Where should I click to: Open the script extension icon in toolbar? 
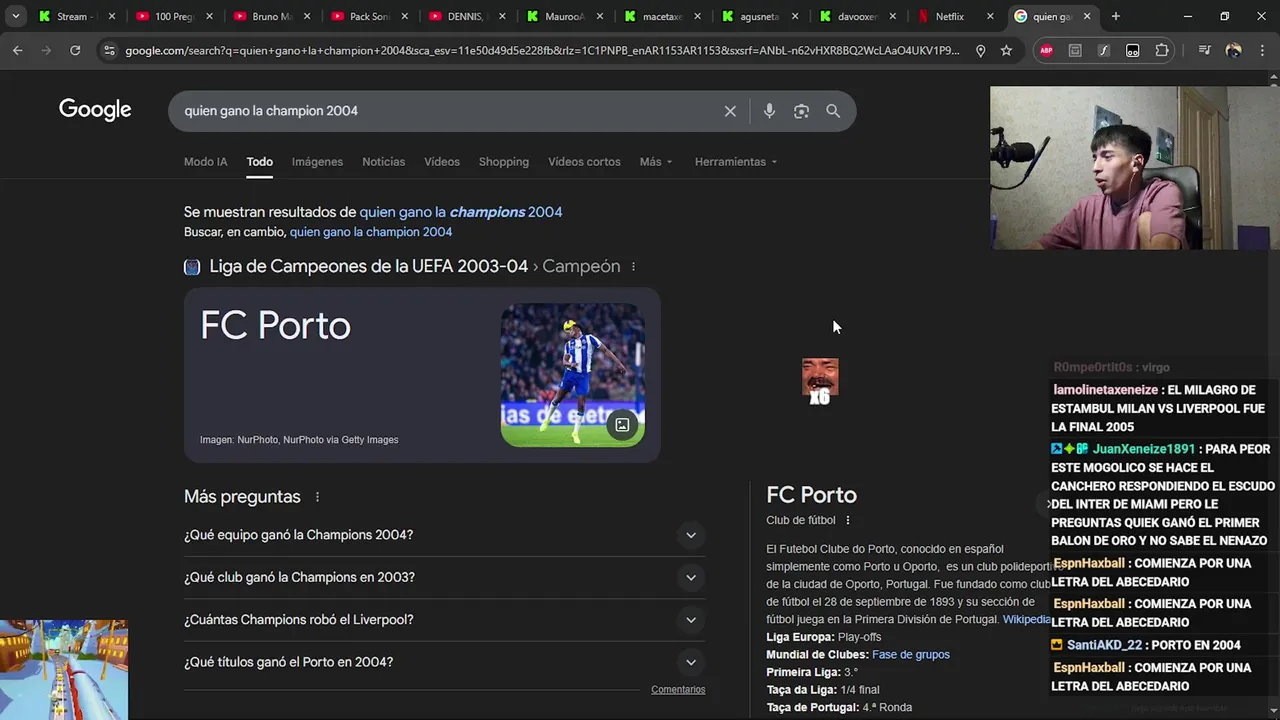coord(1104,51)
